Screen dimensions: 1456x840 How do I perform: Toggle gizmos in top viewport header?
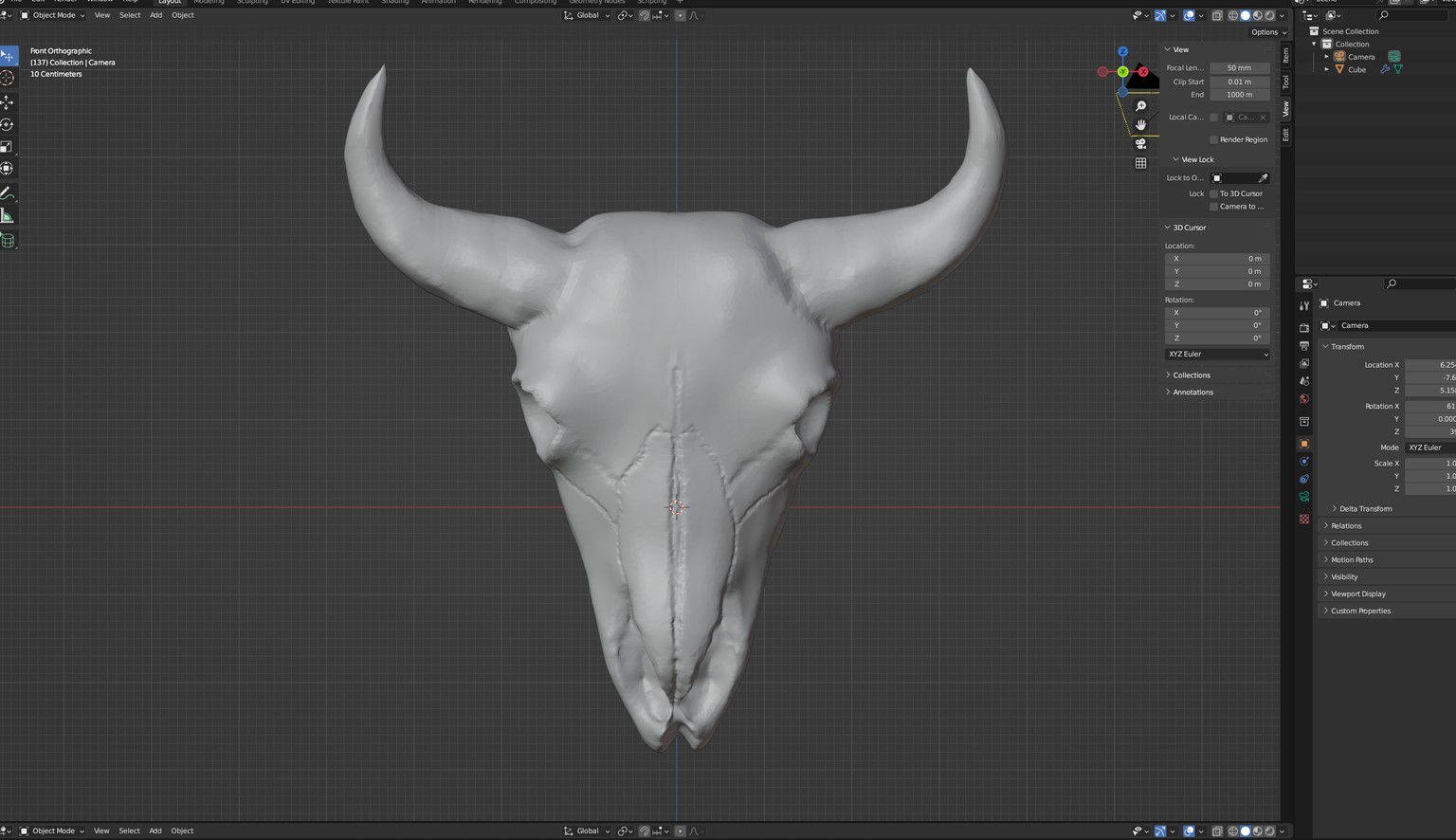click(1160, 15)
